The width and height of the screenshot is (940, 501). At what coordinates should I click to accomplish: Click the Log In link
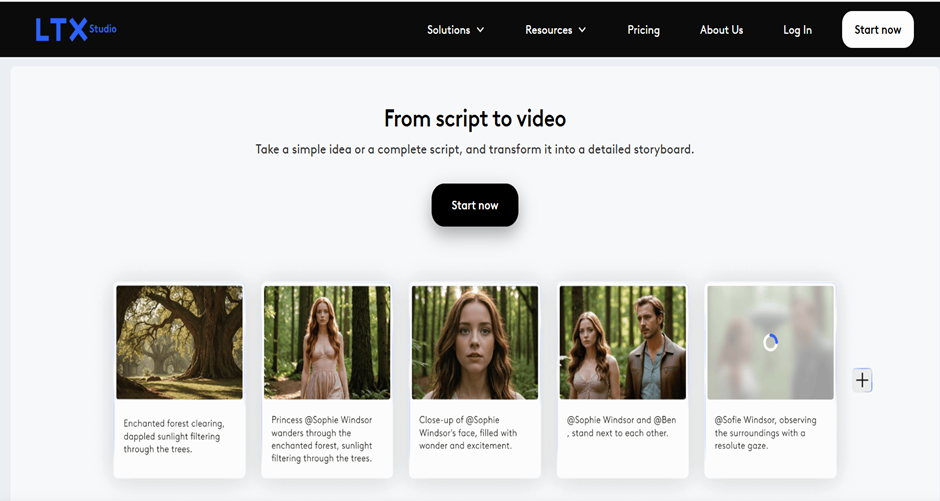[x=797, y=30]
